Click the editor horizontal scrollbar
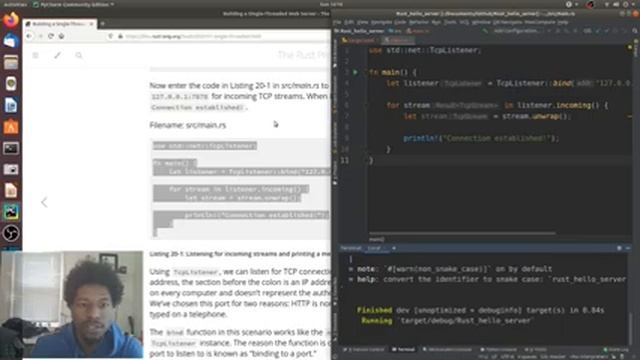The width and height of the screenshot is (640, 360). 462,233
